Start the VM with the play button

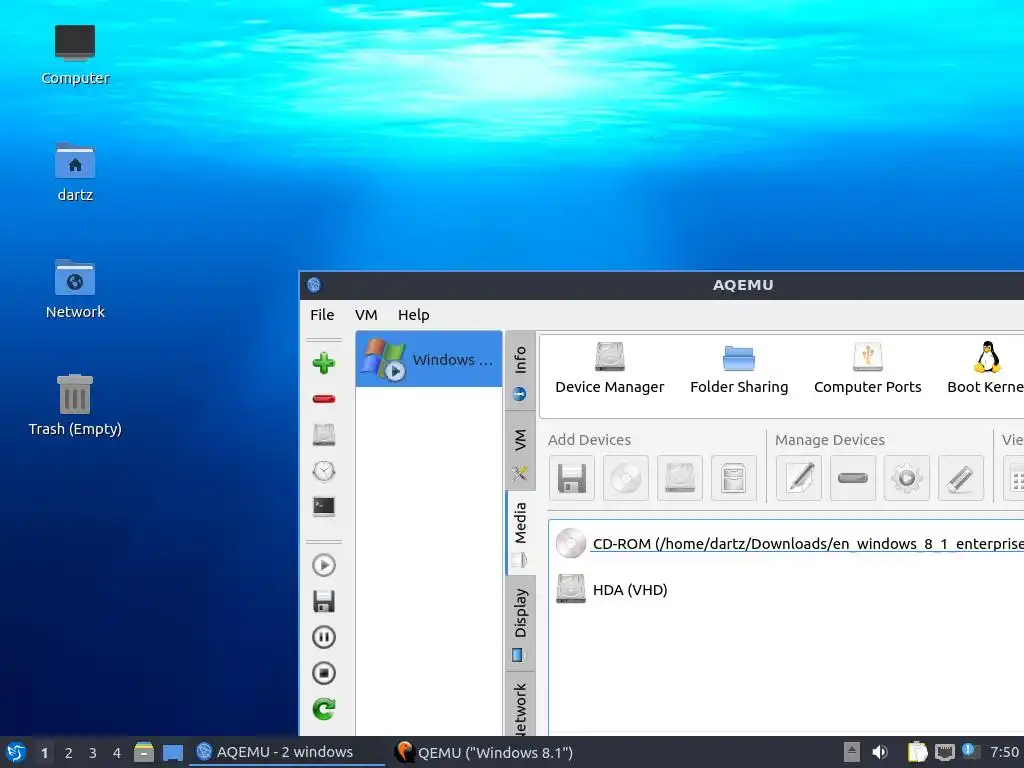coord(323,565)
